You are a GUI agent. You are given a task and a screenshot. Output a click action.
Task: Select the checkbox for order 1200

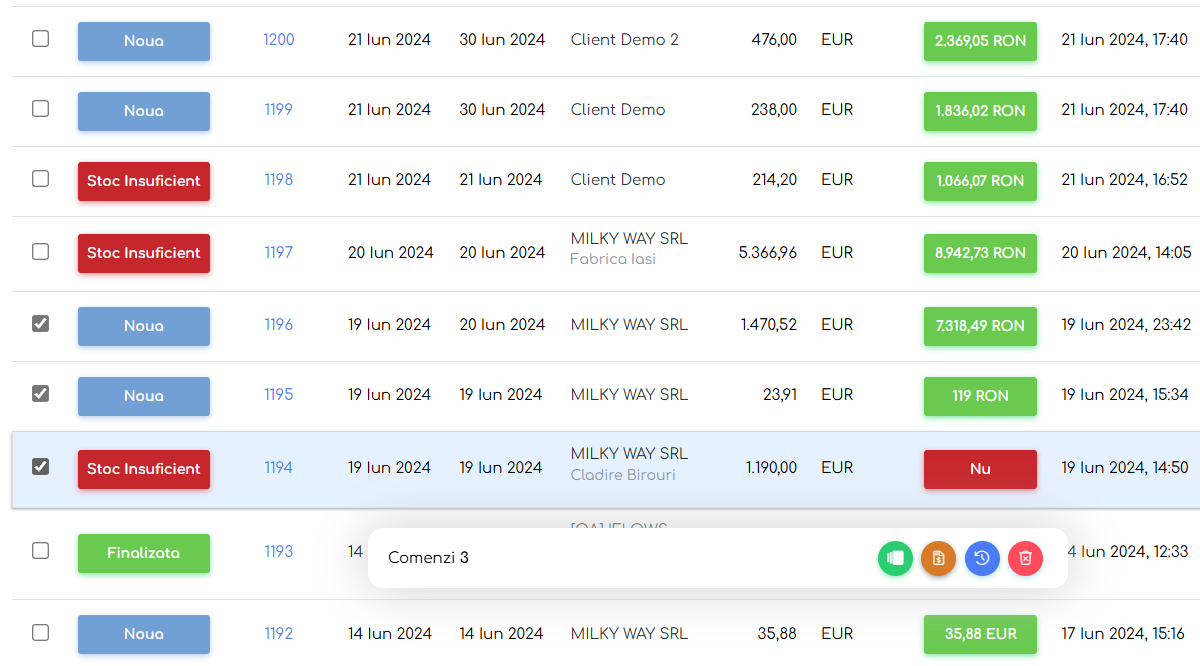(40, 39)
